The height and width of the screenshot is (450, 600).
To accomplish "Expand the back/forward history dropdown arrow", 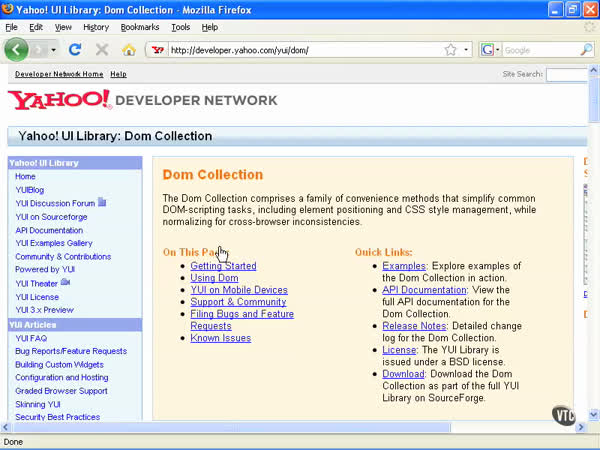I will coord(52,49).
